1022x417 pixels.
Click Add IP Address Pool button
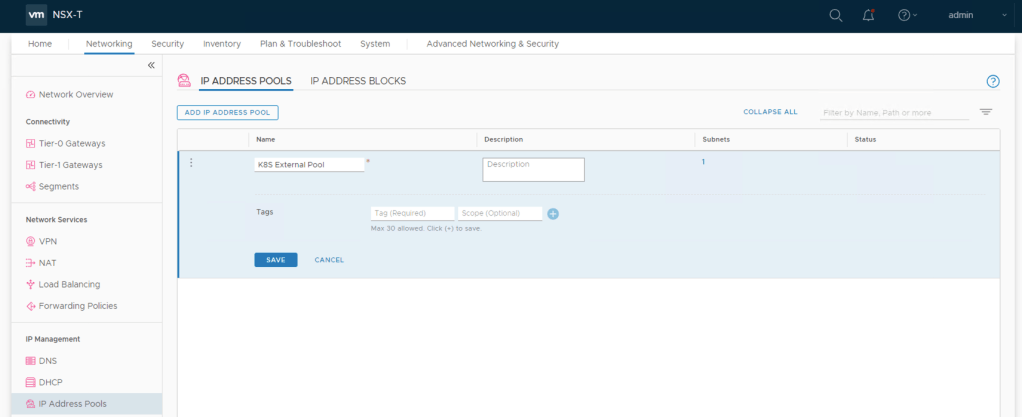click(227, 113)
